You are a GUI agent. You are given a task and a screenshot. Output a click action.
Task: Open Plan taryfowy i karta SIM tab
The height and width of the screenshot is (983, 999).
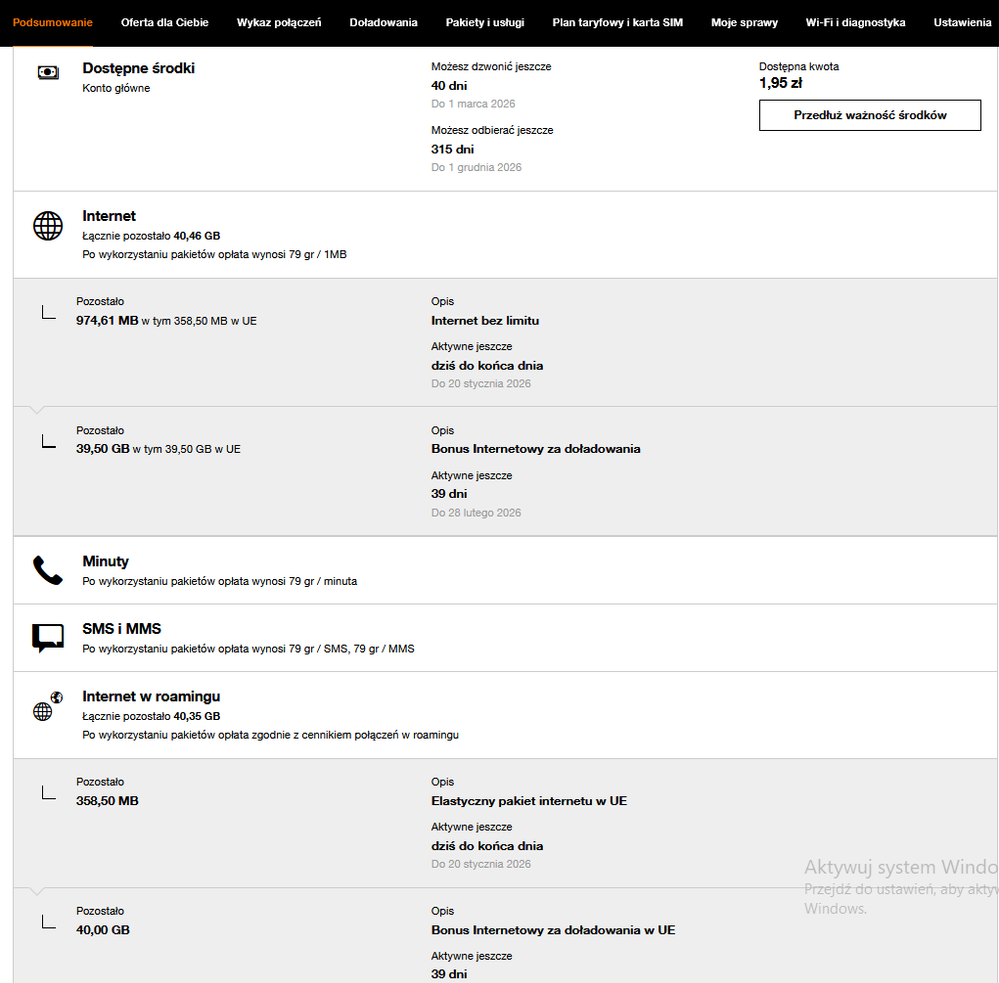617,22
